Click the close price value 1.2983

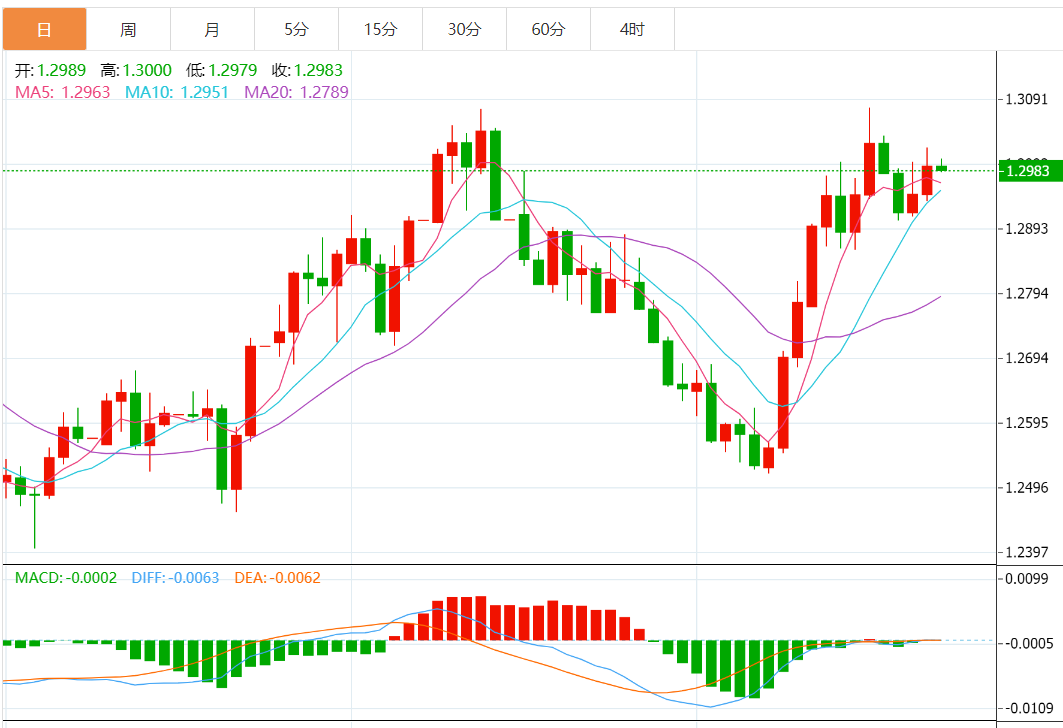(318, 70)
